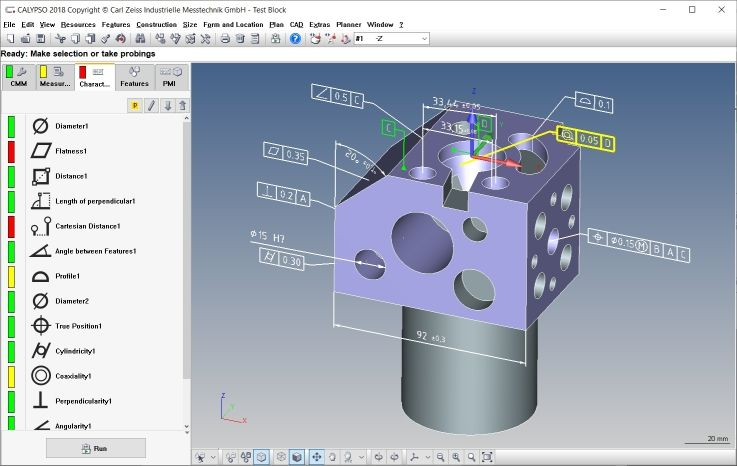Select Angle between Features1 characteristic
This screenshot has width=737, height=466.
click(x=95, y=251)
